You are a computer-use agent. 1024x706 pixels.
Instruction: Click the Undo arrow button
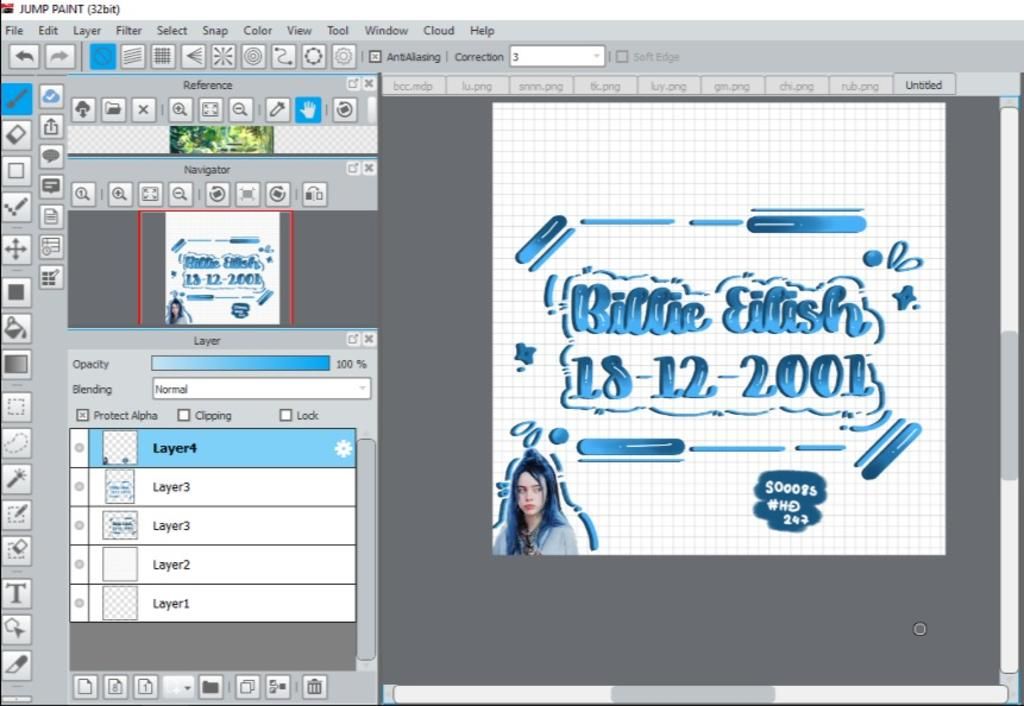coord(25,57)
